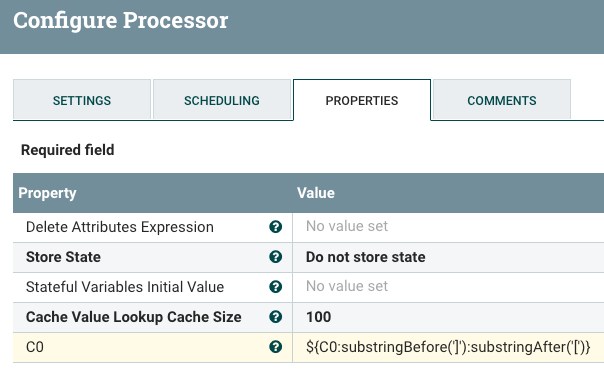Click the Value column header
The height and width of the screenshot is (369, 604).
point(316,193)
